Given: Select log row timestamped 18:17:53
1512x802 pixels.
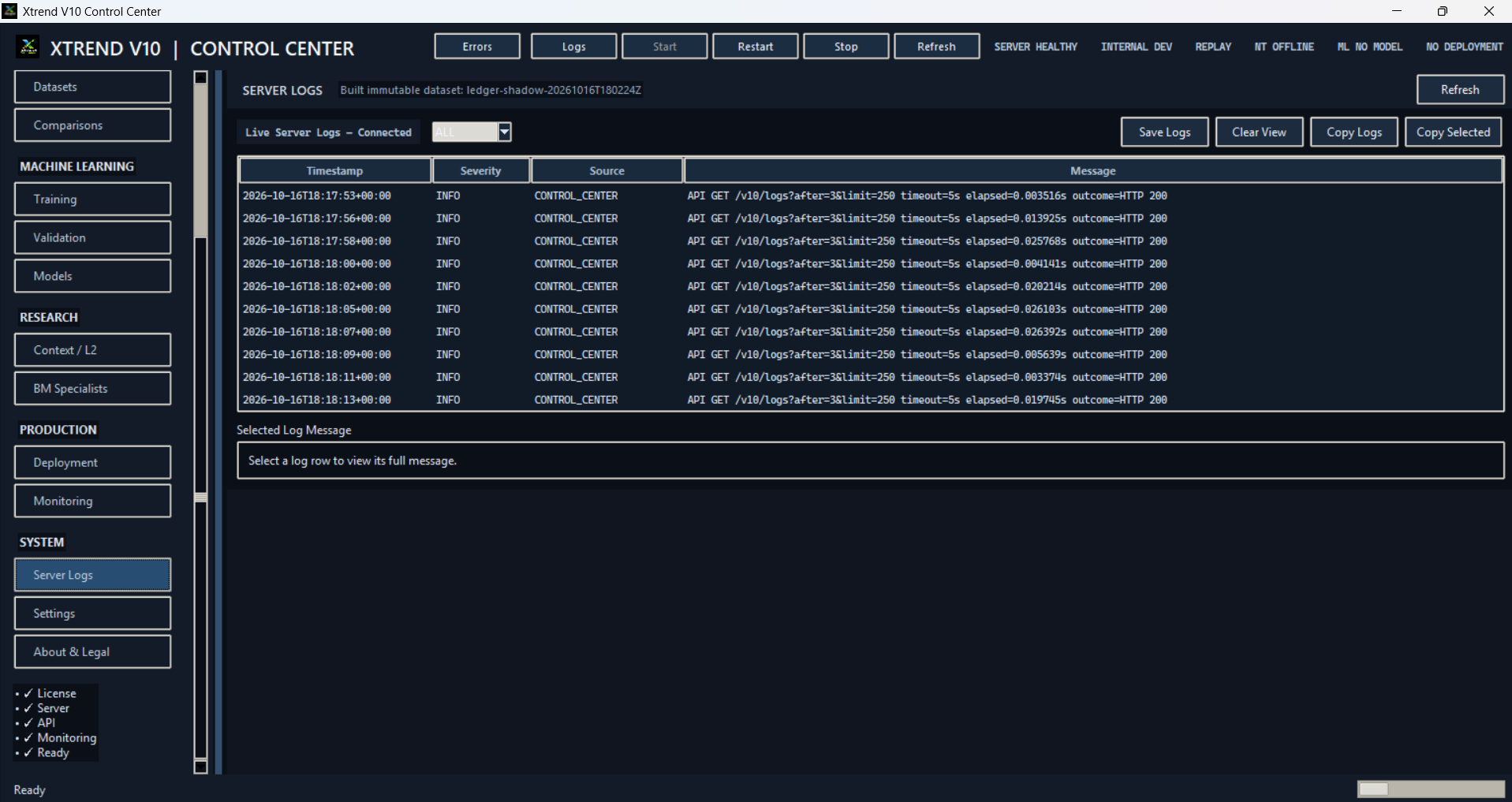Looking at the screenshot, I should coord(871,196).
